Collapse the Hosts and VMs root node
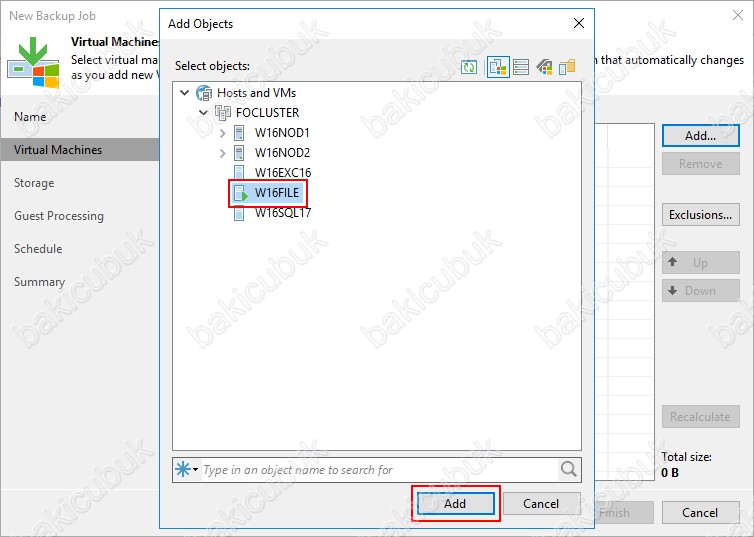Viewport: 754px width, 537px height. coord(184,93)
